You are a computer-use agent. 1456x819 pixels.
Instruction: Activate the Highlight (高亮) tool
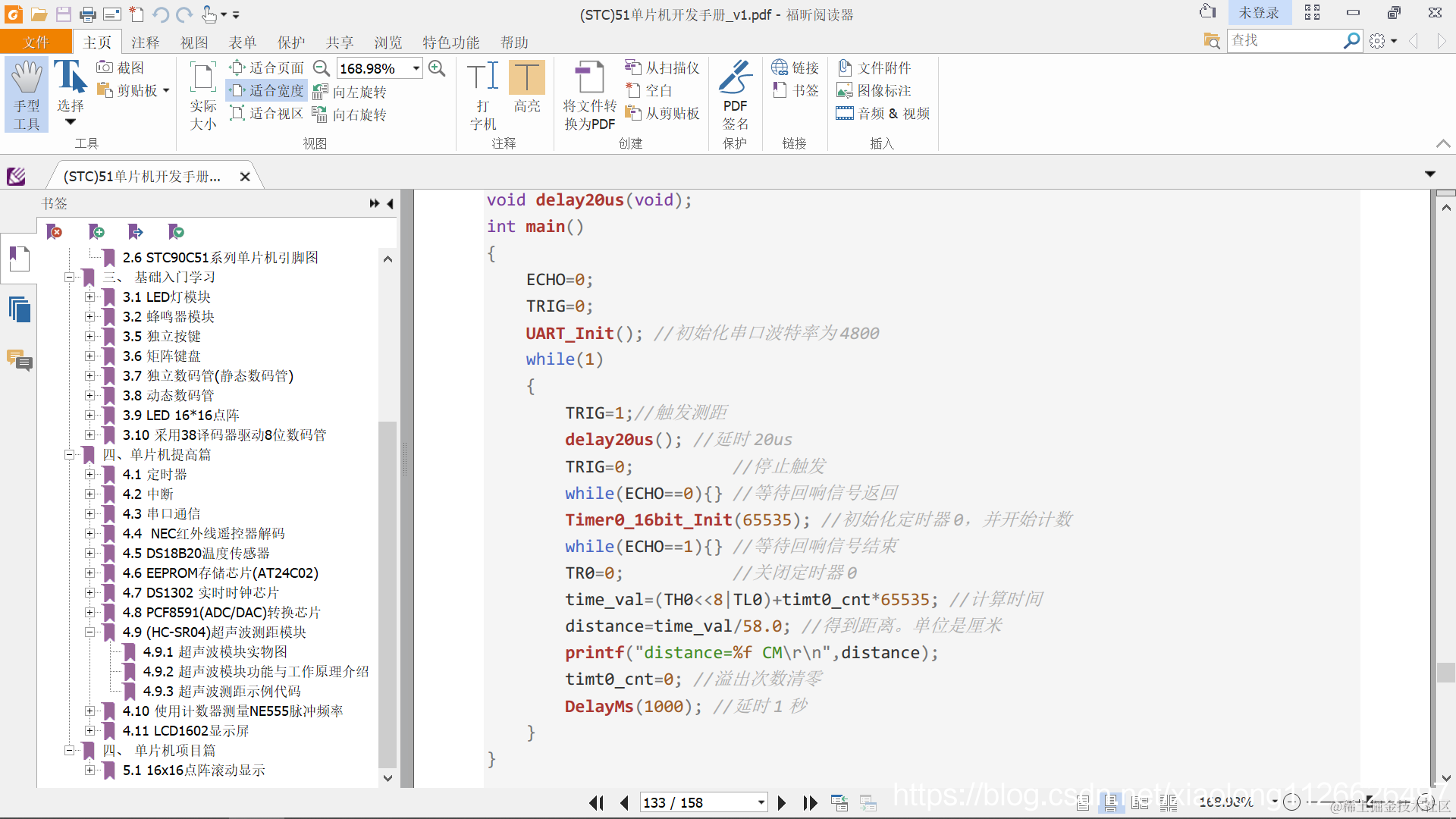(526, 88)
